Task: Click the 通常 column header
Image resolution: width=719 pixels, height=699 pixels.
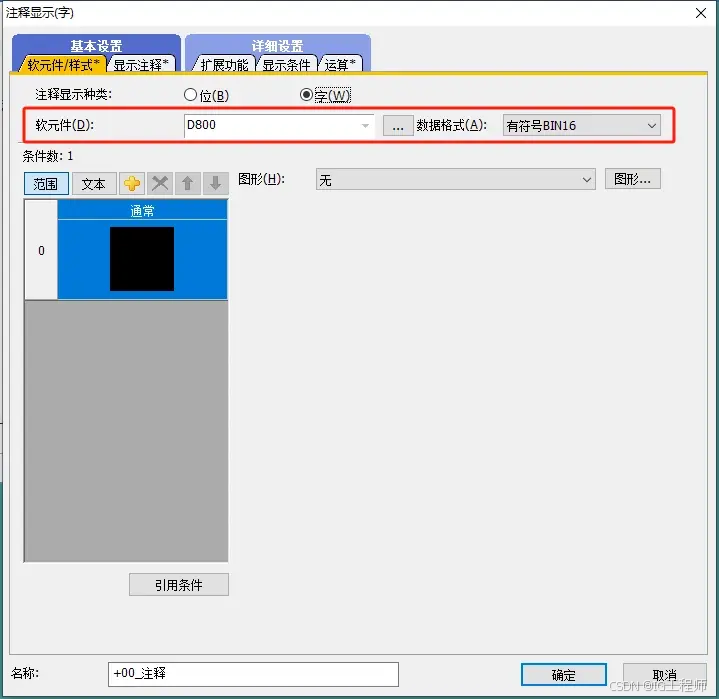Action: click(142, 211)
